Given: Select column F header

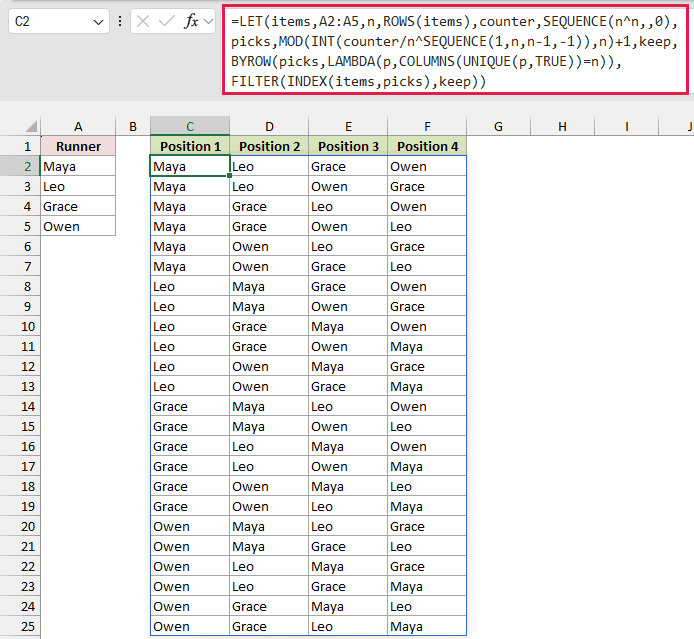Looking at the screenshot, I should coord(427,127).
